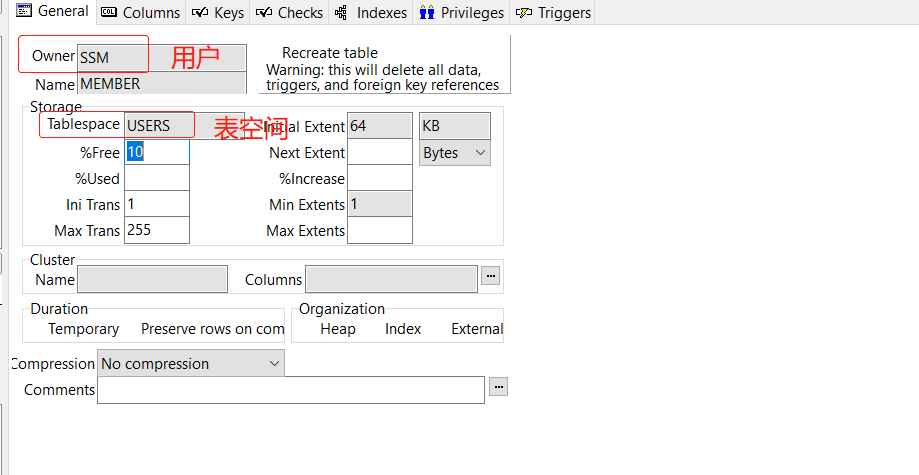This screenshot has width=919, height=475.
Task: Click into the Comments text field
Action: (290, 390)
